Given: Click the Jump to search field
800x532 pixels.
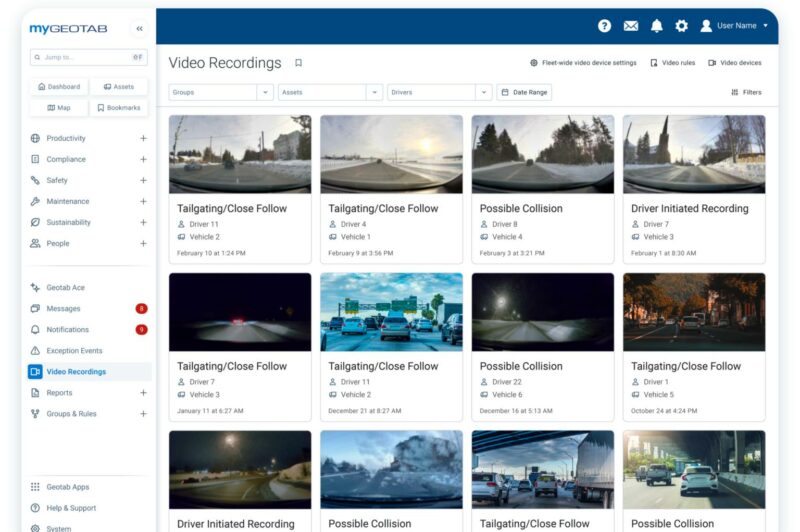Looking at the screenshot, I should click(89, 57).
